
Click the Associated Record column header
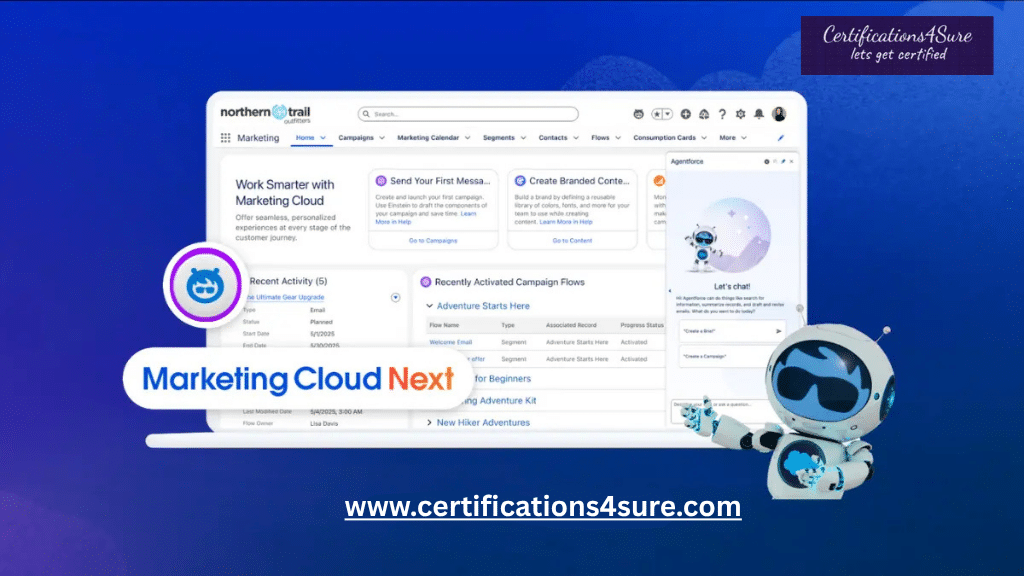(571, 325)
